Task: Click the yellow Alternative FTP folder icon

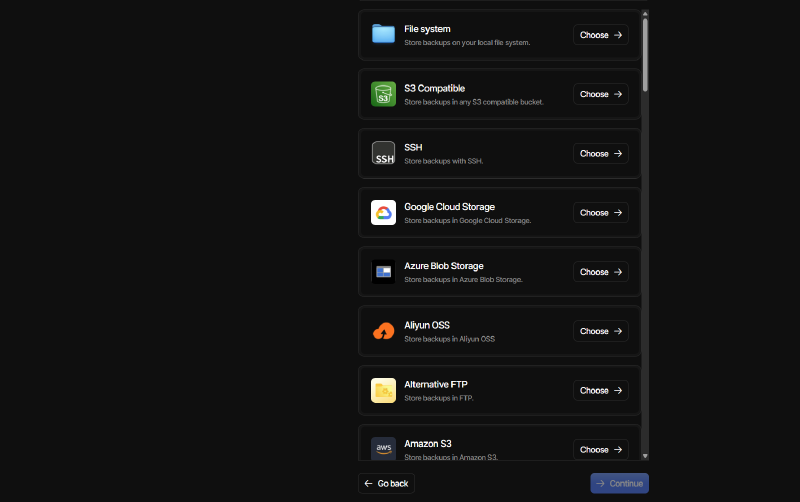Action: [x=383, y=390]
